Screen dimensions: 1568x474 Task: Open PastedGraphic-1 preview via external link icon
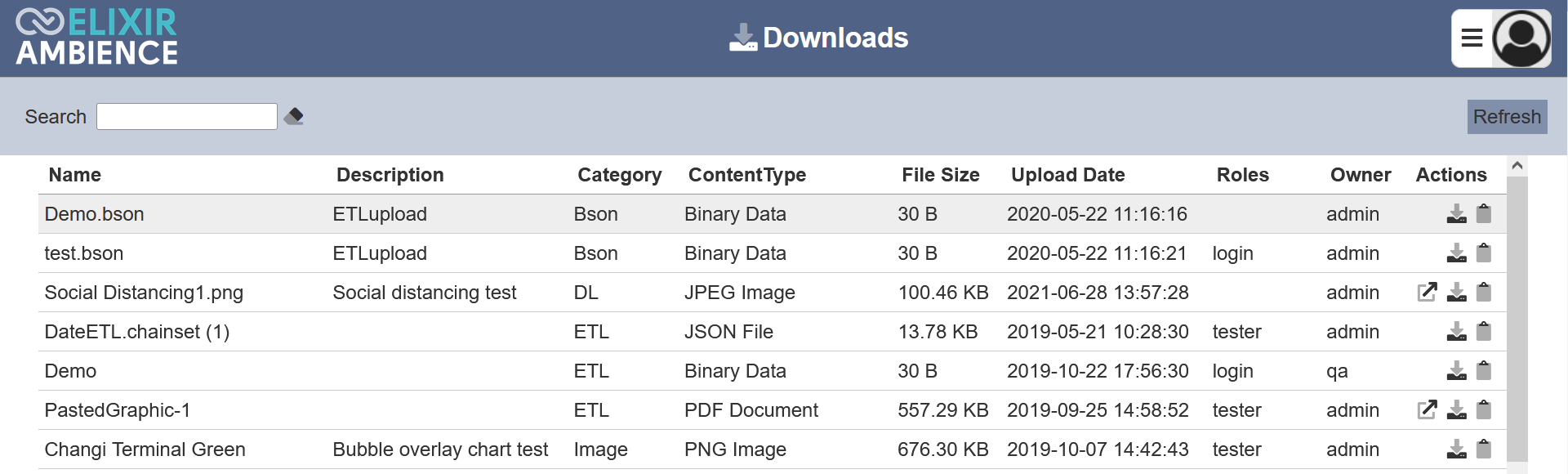1427,410
